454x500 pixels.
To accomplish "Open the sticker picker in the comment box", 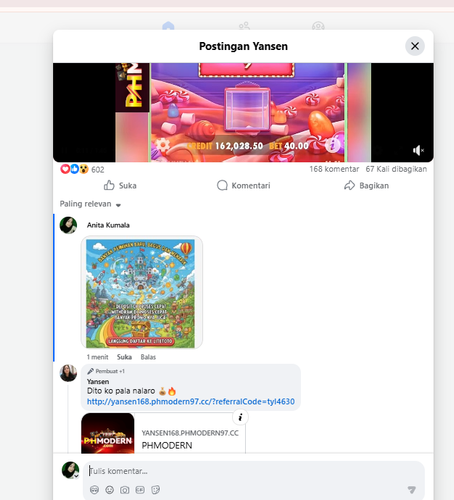I will [x=155, y=490].
